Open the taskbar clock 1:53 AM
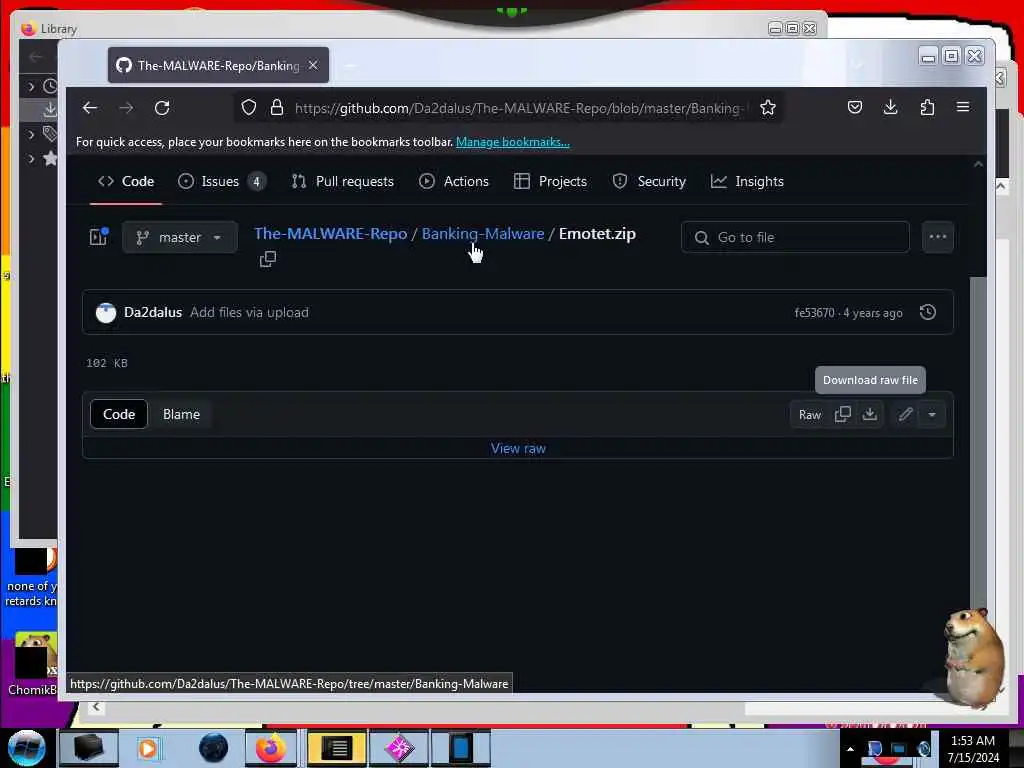This screenshot has width=1024, height=768. tap(973, 749)
